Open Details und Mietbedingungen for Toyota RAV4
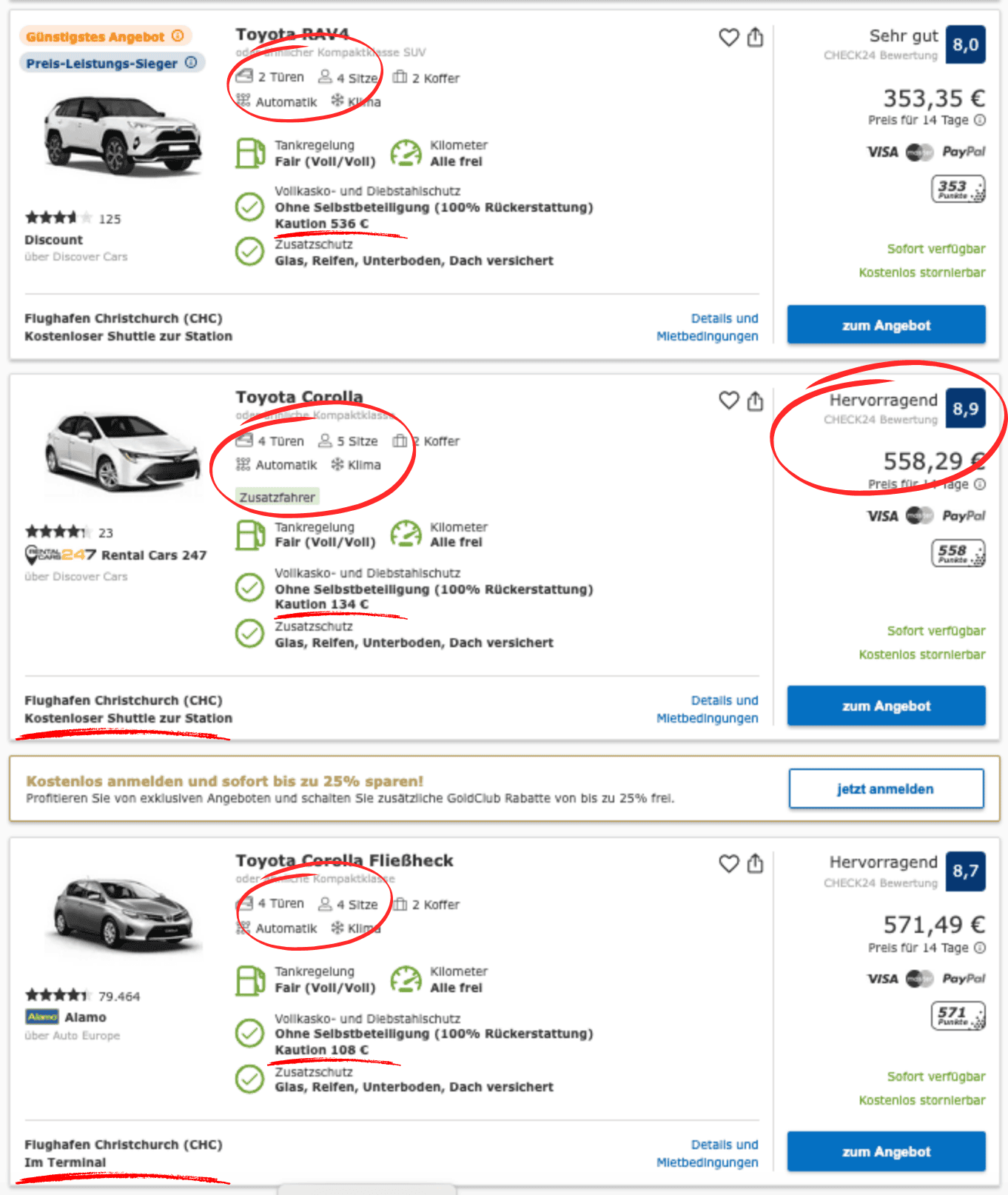1008x1195 pixels. [708, 327]
